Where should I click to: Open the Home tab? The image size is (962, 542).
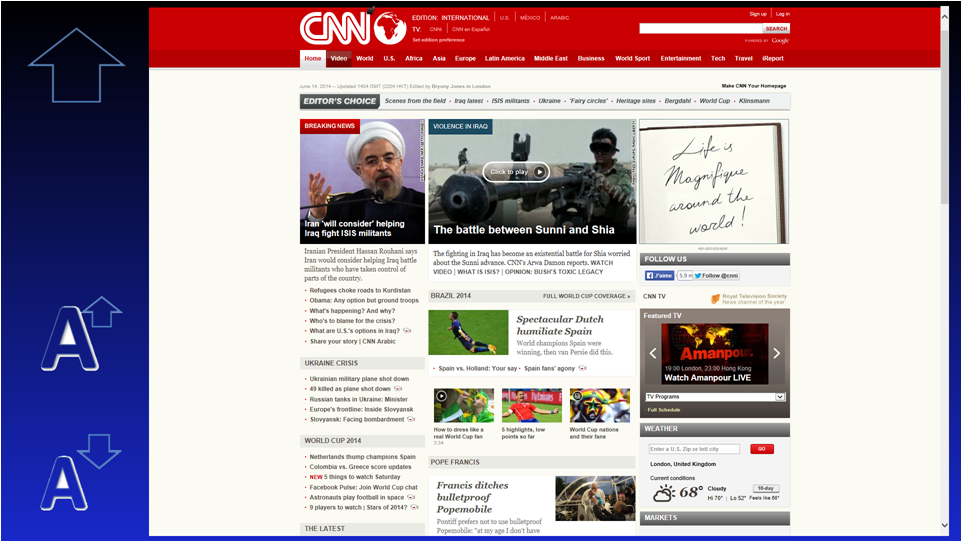[x=313, y=58]
